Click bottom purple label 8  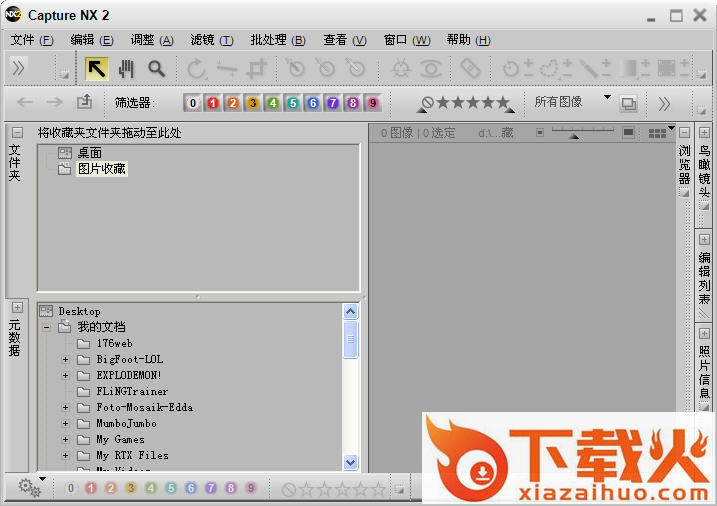tap(231, 488)
